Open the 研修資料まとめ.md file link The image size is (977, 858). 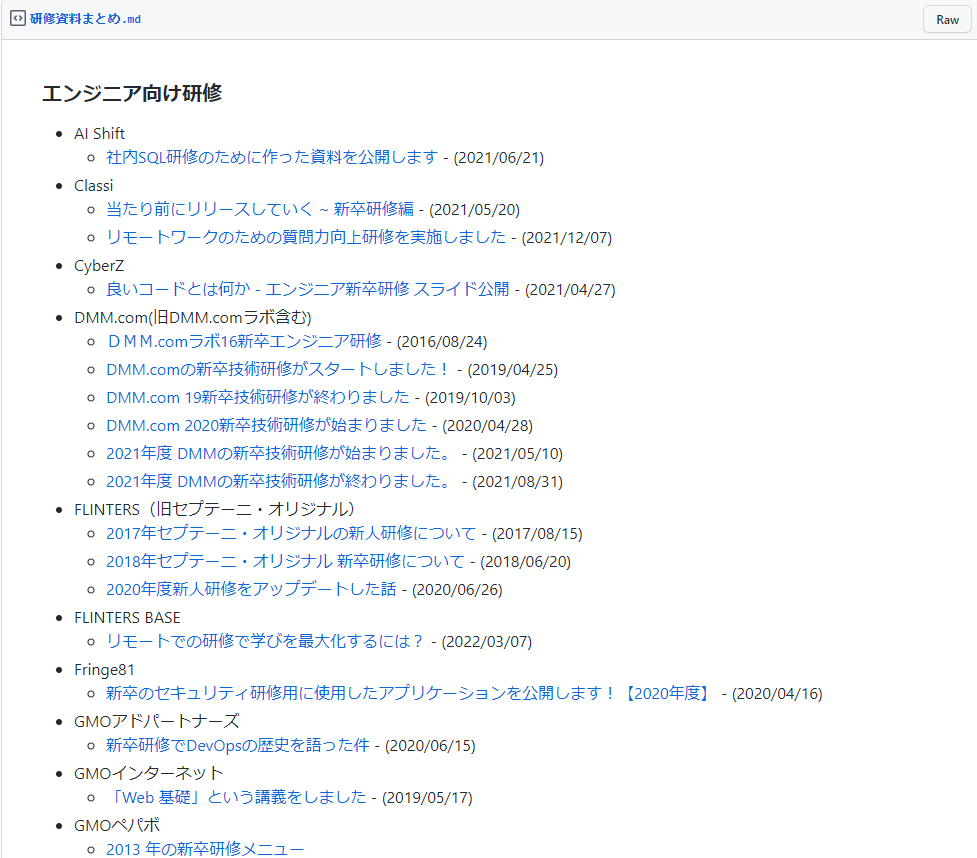tap(85, 19)
